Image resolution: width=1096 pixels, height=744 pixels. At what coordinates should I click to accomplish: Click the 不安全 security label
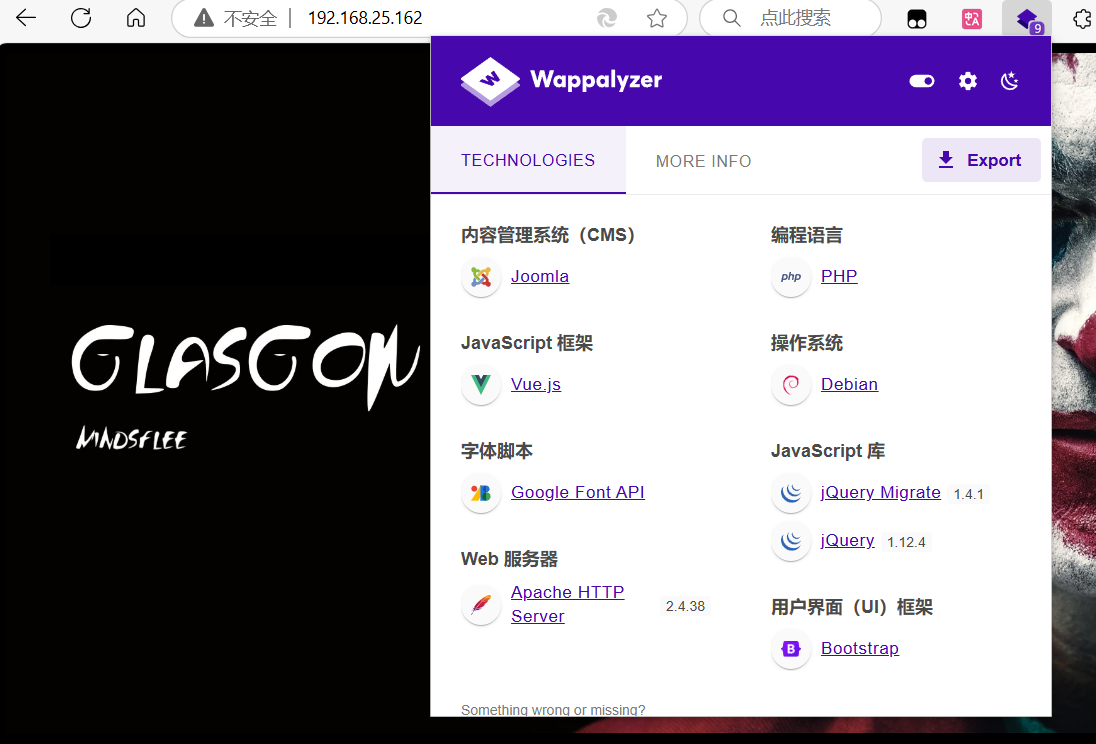point(250,18)
